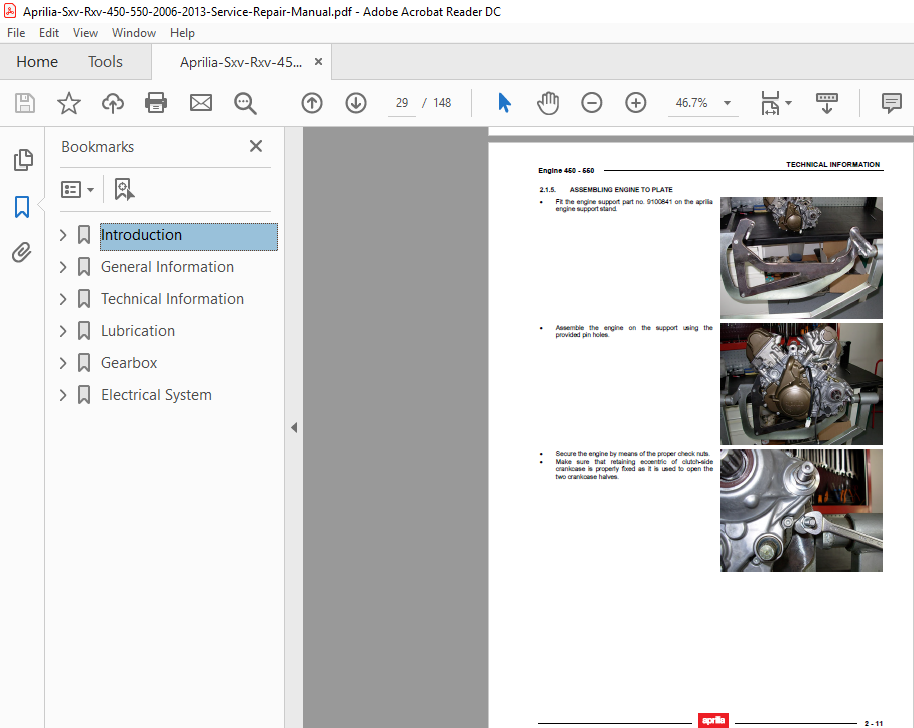Jump to Technical Information bookmark
The image size is (914, 728).
click(172, 299)
